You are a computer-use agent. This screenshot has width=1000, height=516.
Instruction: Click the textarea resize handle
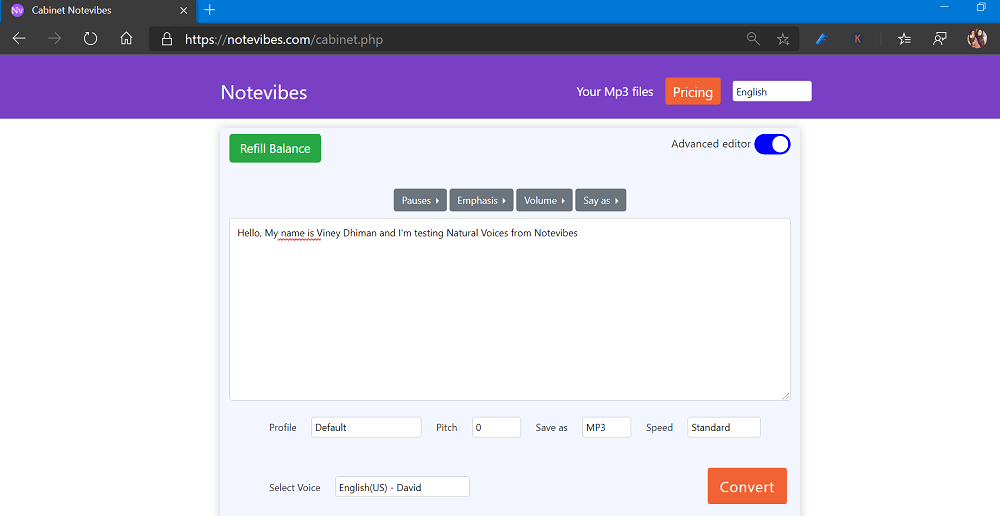(785, 395)
